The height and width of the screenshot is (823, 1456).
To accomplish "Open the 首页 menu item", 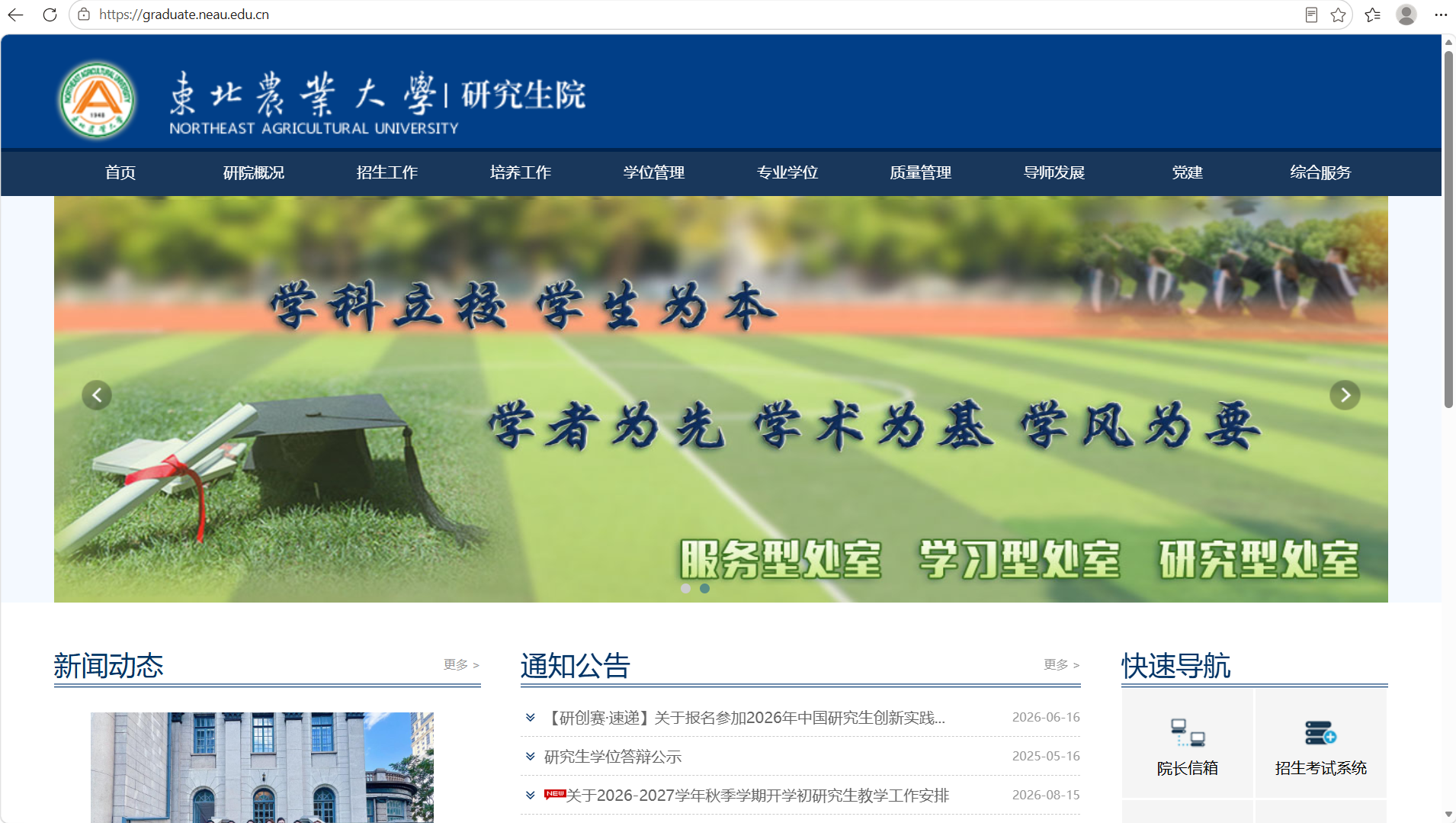I will pyautogui.click(x=120, y=172).
